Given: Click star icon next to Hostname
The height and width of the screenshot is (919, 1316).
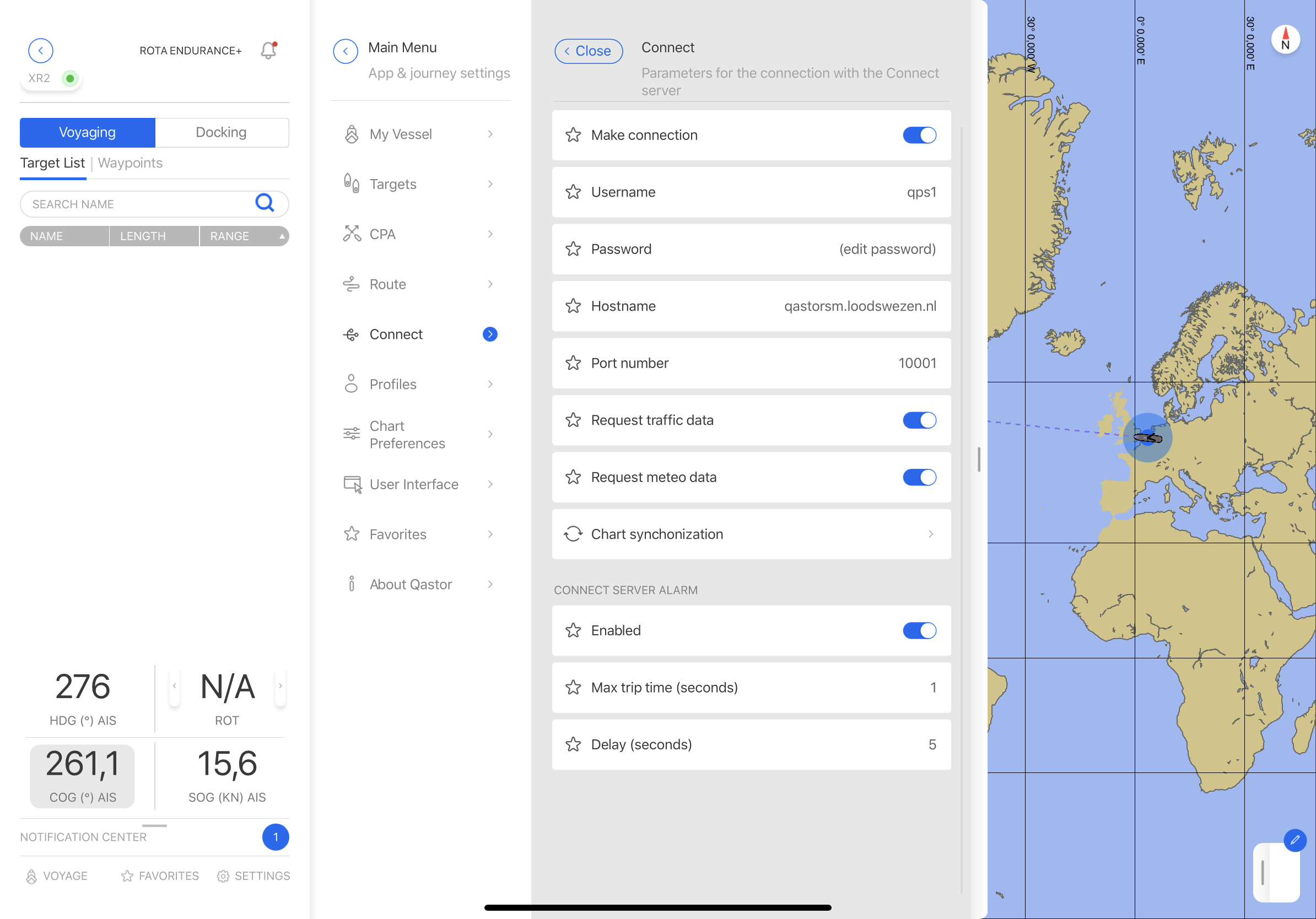Looking at the screenshot, I should coord(573,306).
